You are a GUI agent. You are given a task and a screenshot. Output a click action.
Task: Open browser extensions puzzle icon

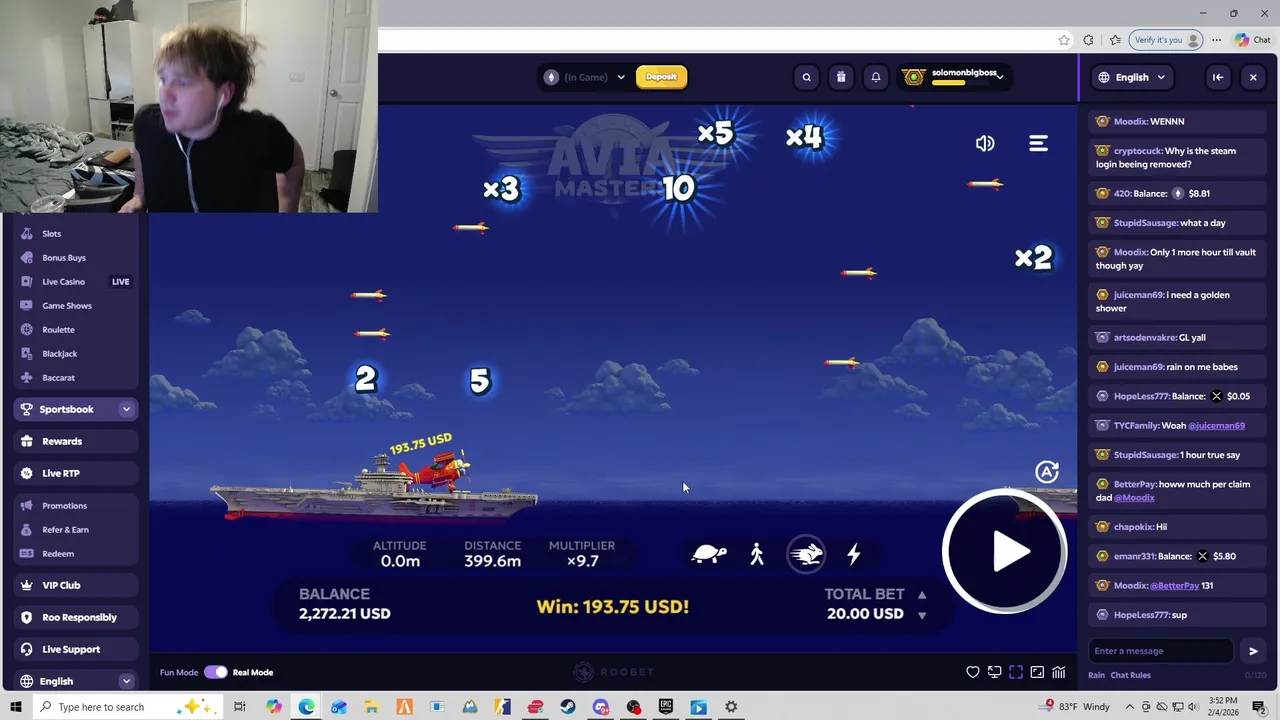point(1088,40)
